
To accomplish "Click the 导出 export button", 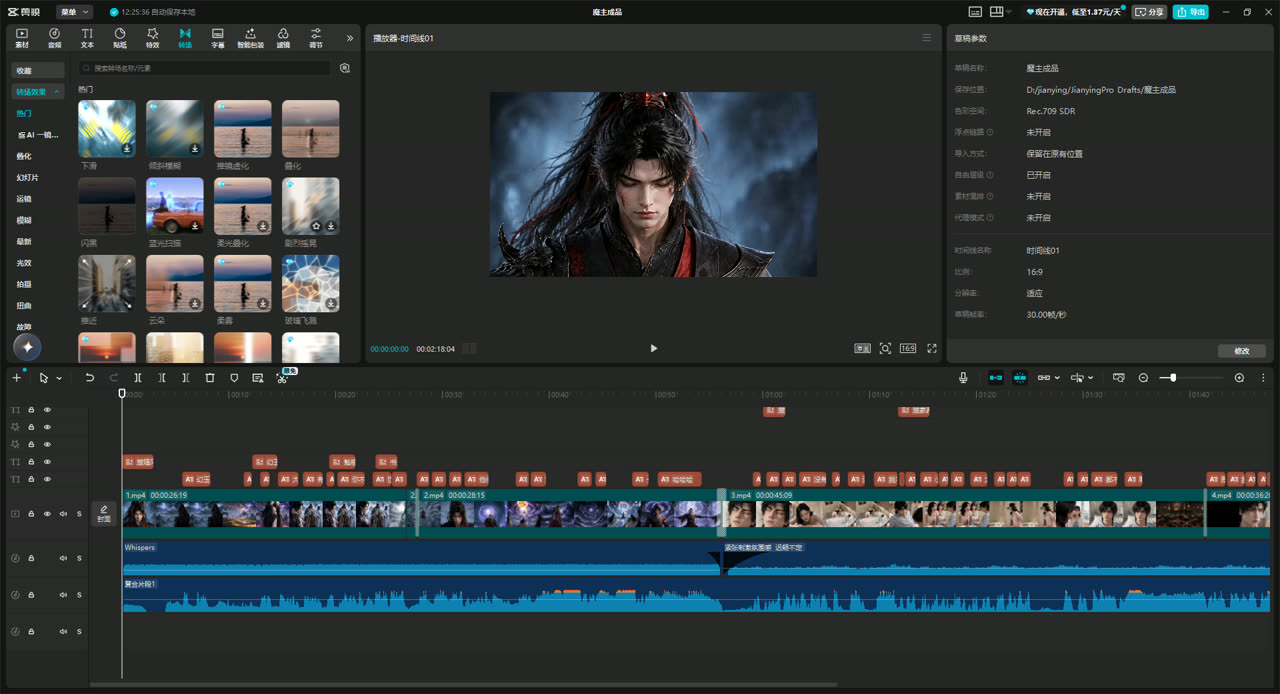I will click(1191, 12).
